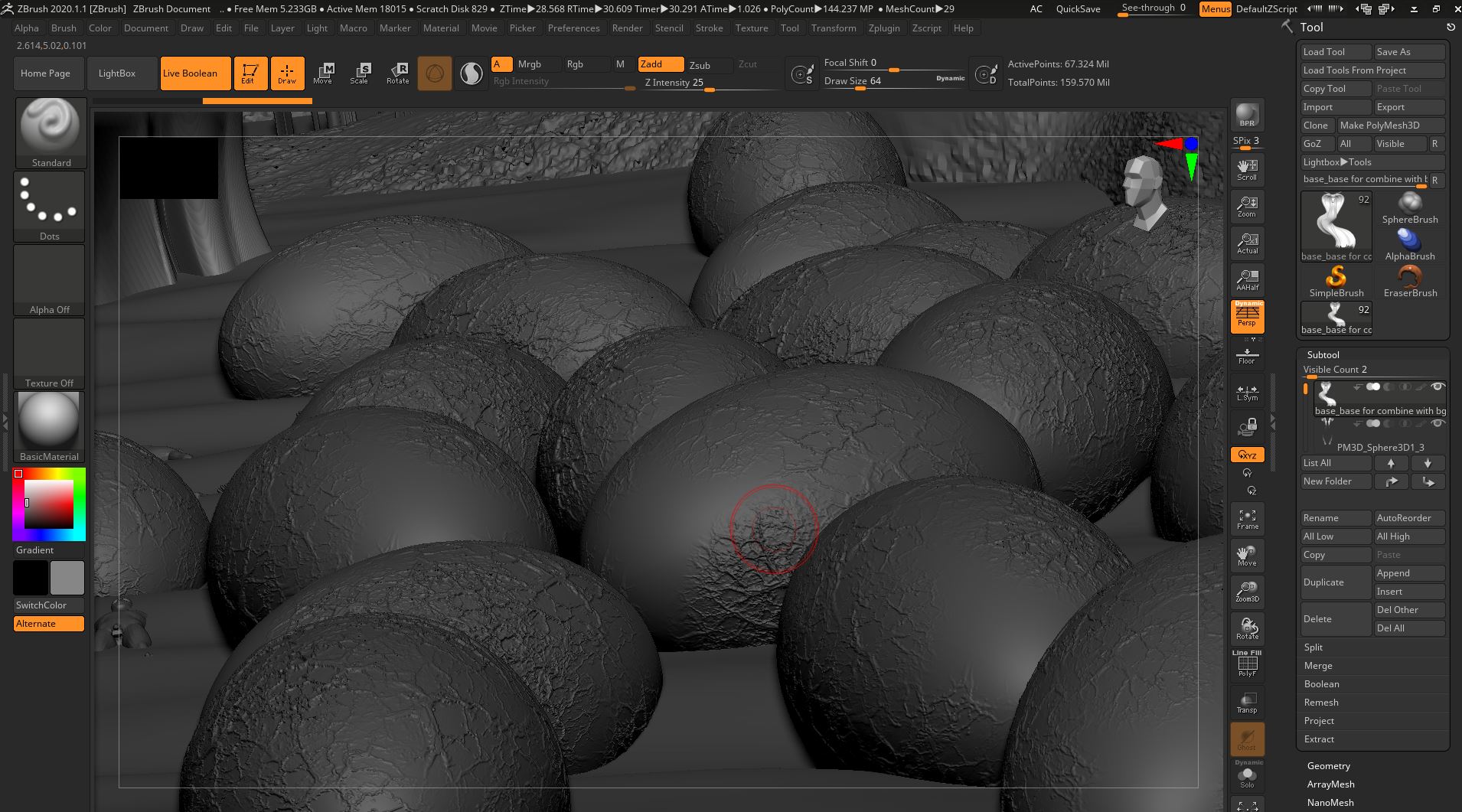The width and height of the screenshot is (1462, 812).
Task: Toggle Solo mode
Action: coord(1247,778)
